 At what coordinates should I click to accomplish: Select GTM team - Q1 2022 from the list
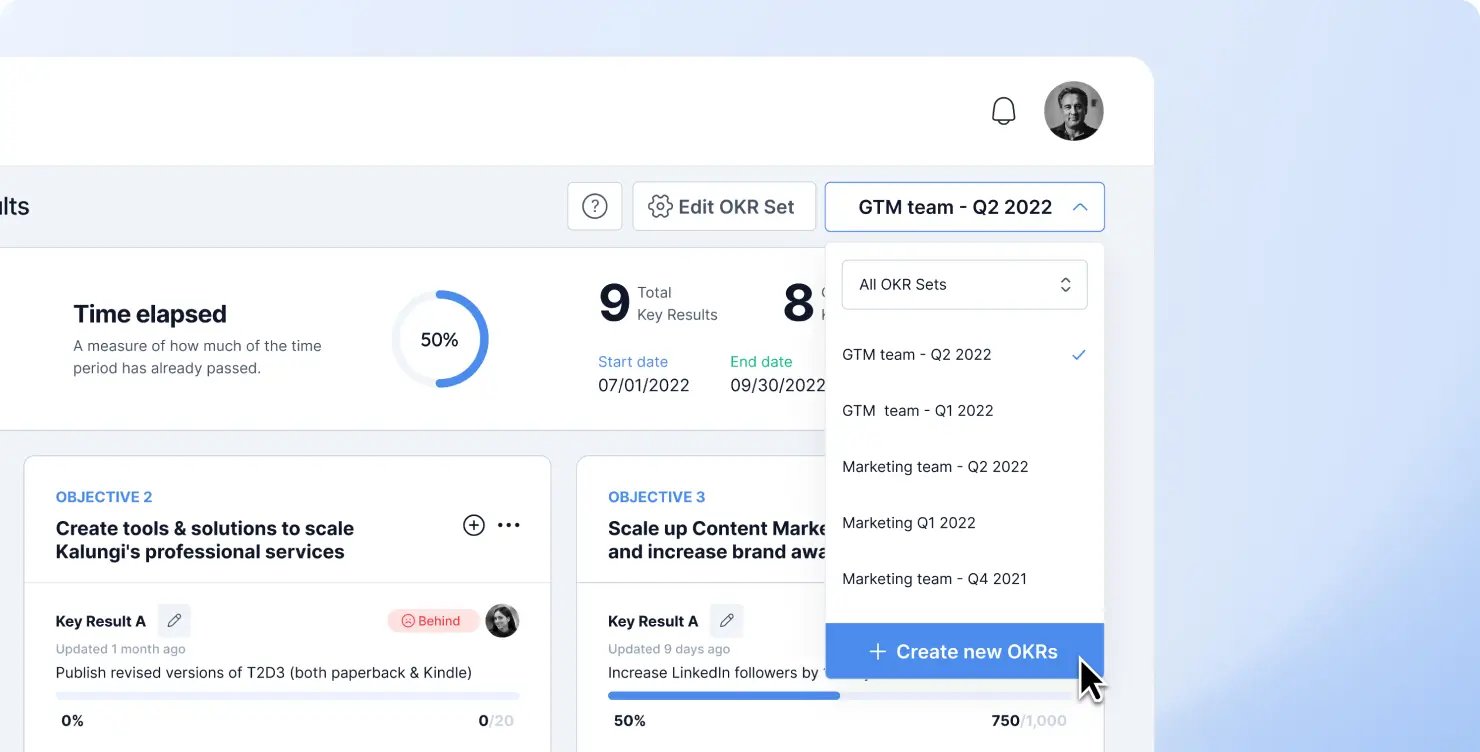[x=917, y=410]
